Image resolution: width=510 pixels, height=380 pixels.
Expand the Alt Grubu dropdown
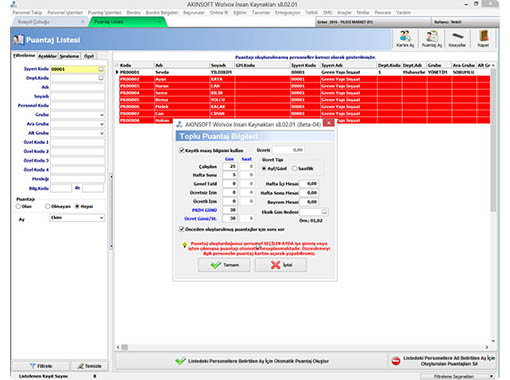point(102,133)
